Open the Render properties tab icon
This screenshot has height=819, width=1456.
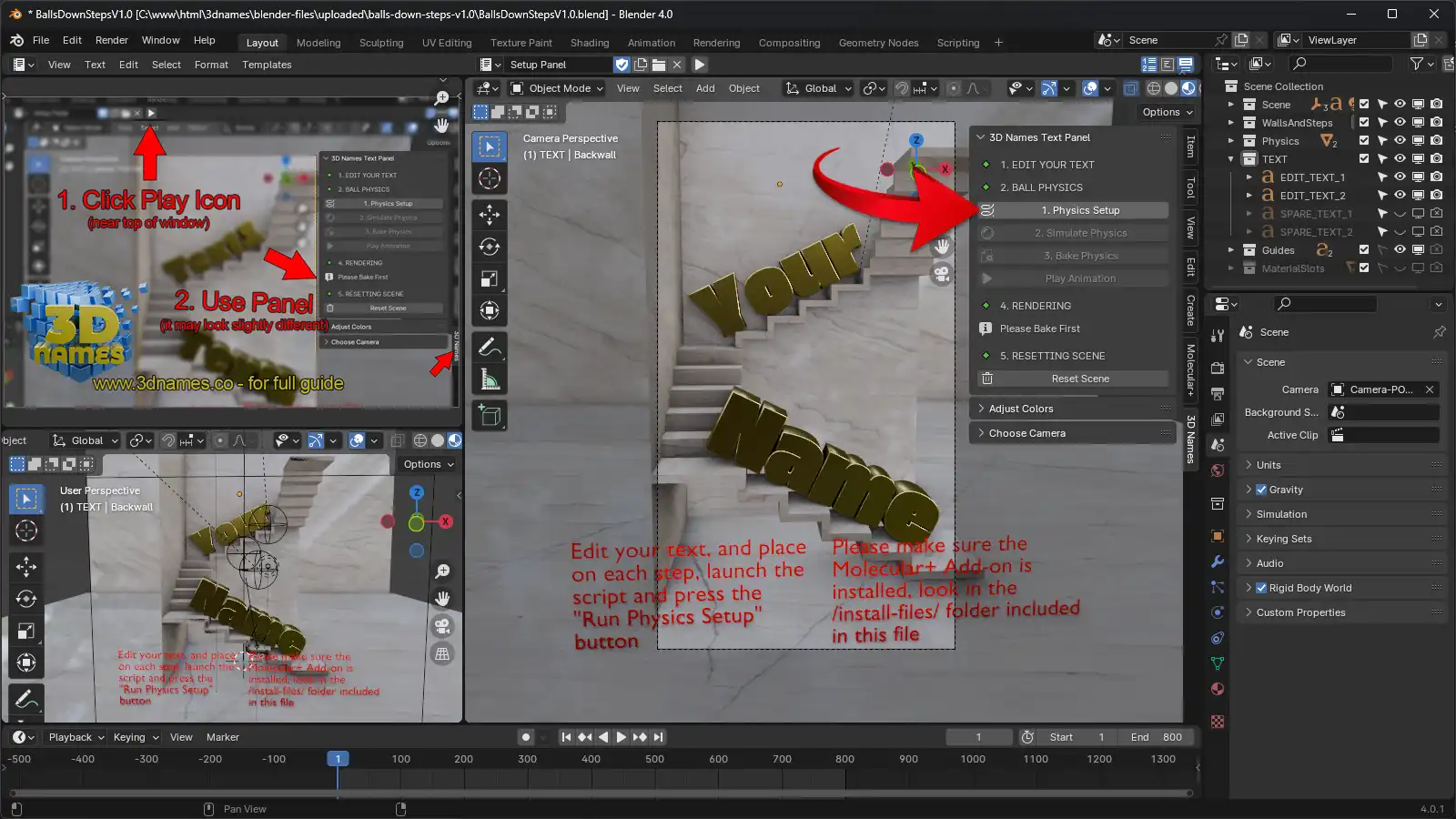click(x=1218, y=368)
